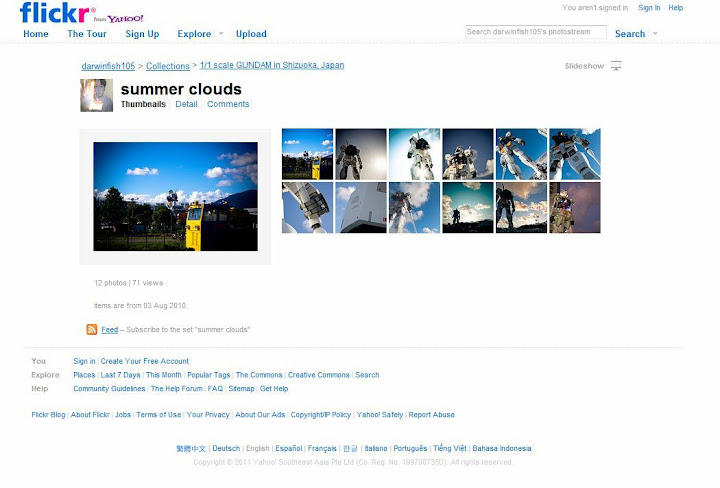Open last bottom-row dusk Gundam thumbnail
Viewport: 720px width, 488px height.
coord(575,208)
